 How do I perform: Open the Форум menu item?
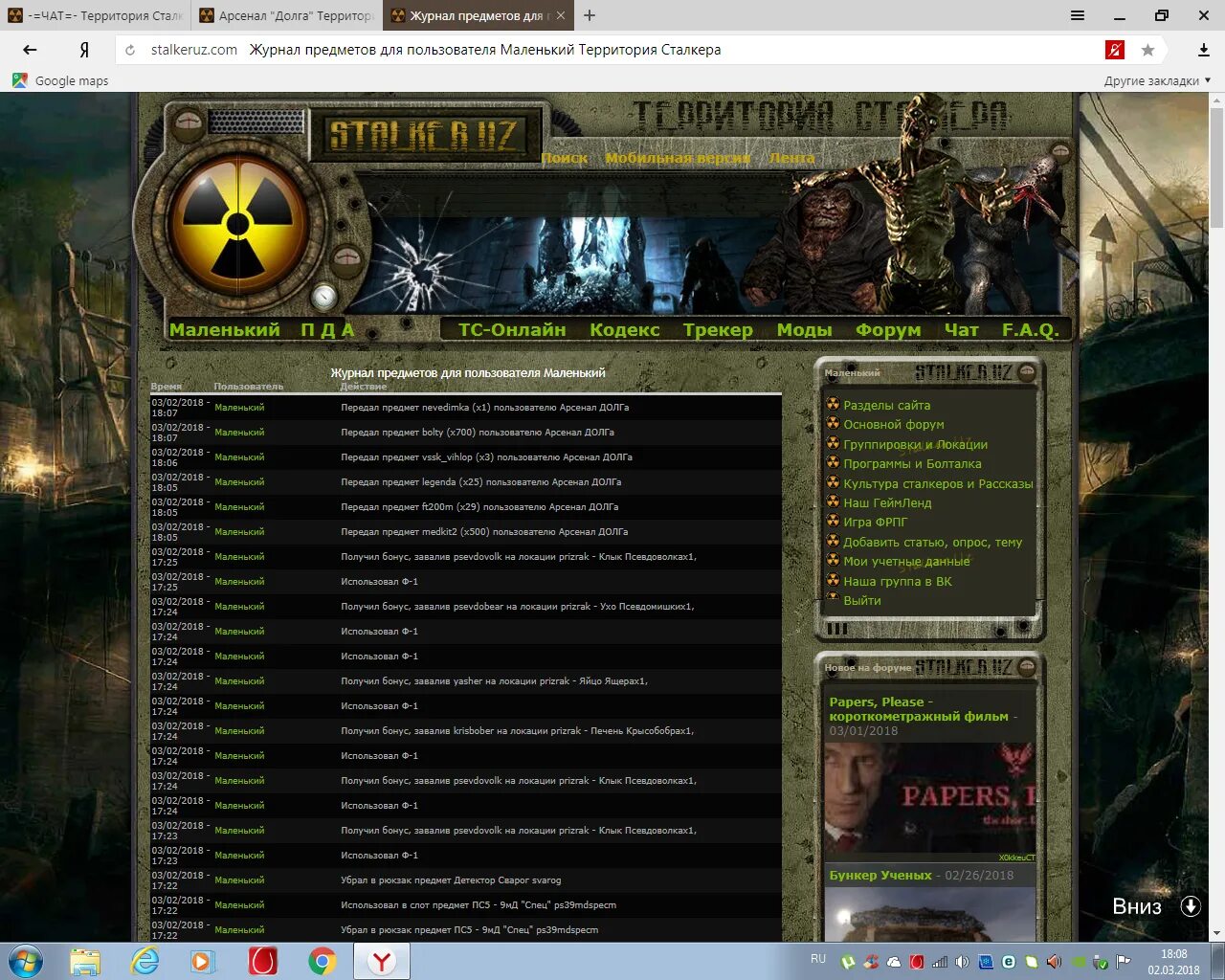(888, 330)
